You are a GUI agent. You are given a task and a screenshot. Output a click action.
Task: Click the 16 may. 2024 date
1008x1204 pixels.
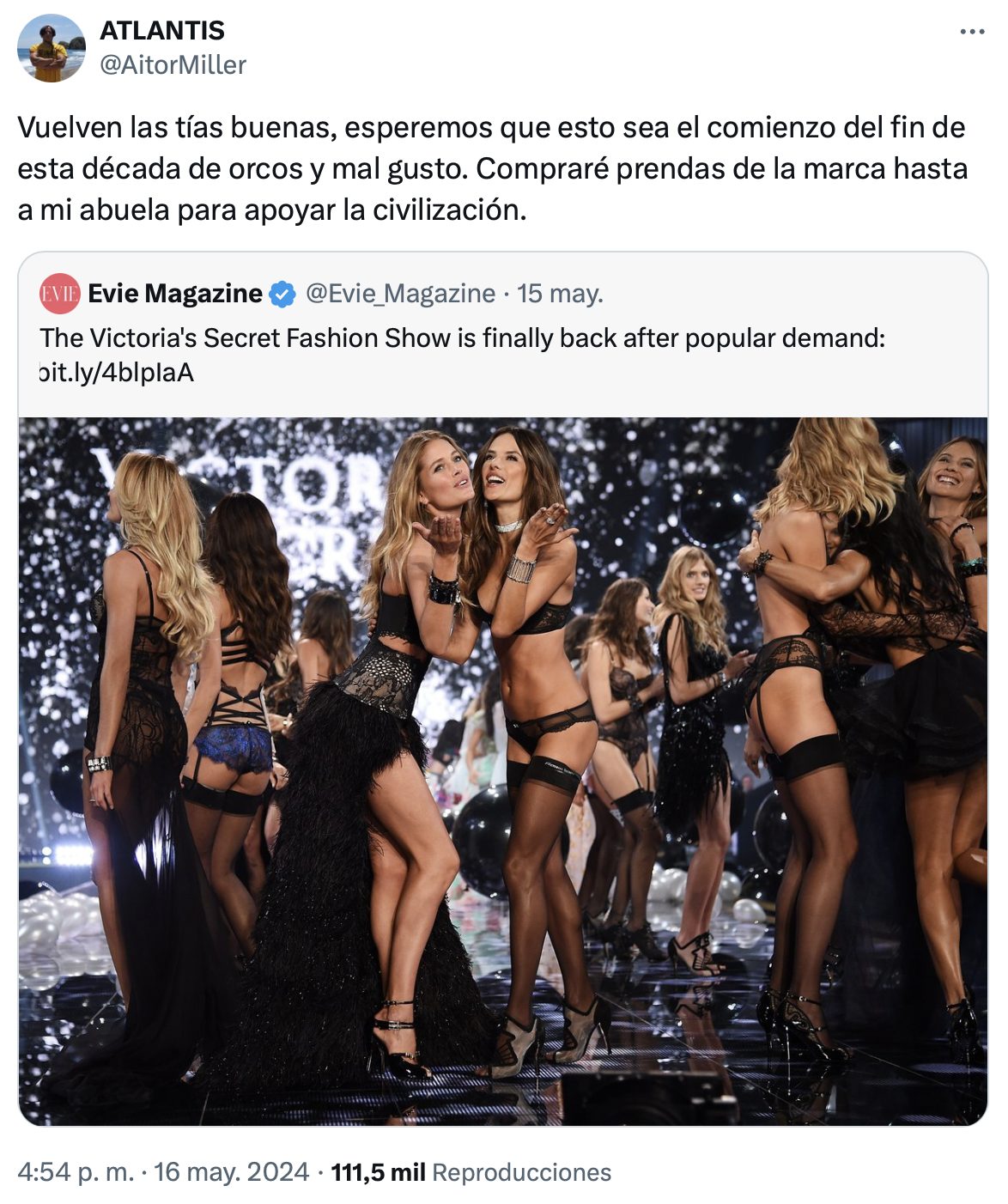tap(232, 1172)
